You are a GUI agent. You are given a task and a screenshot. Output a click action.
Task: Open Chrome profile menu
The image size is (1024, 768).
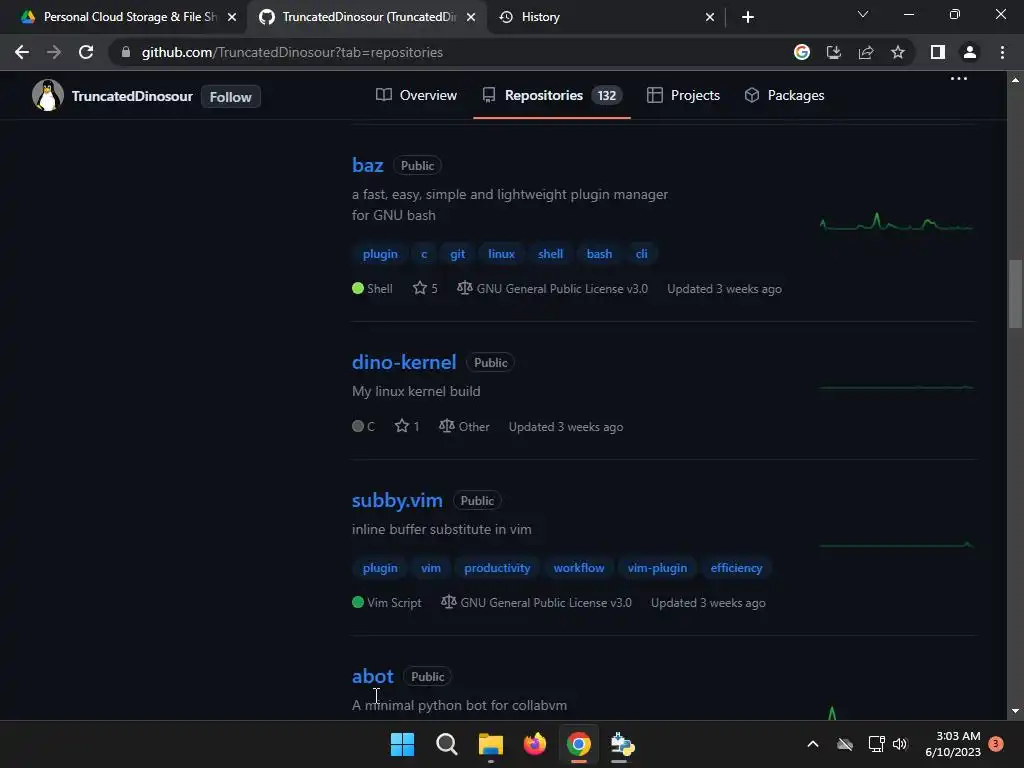(x=970, y=52)
